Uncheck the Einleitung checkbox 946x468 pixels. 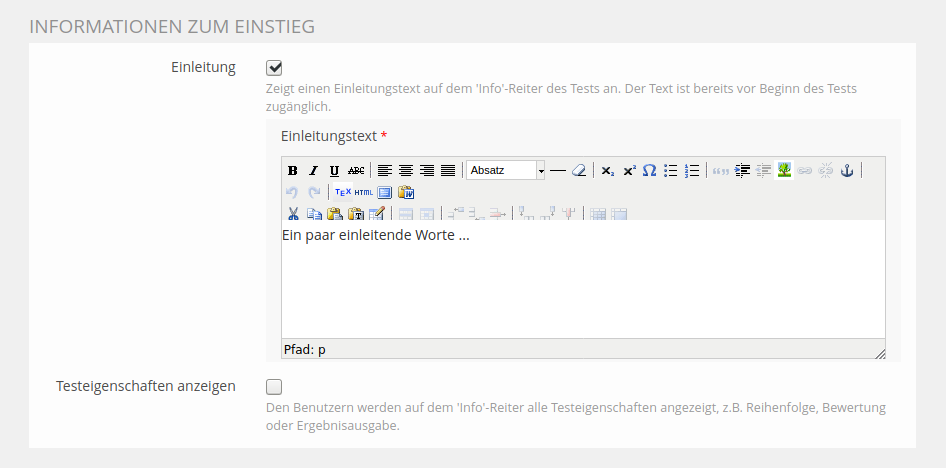pos(274,68)
